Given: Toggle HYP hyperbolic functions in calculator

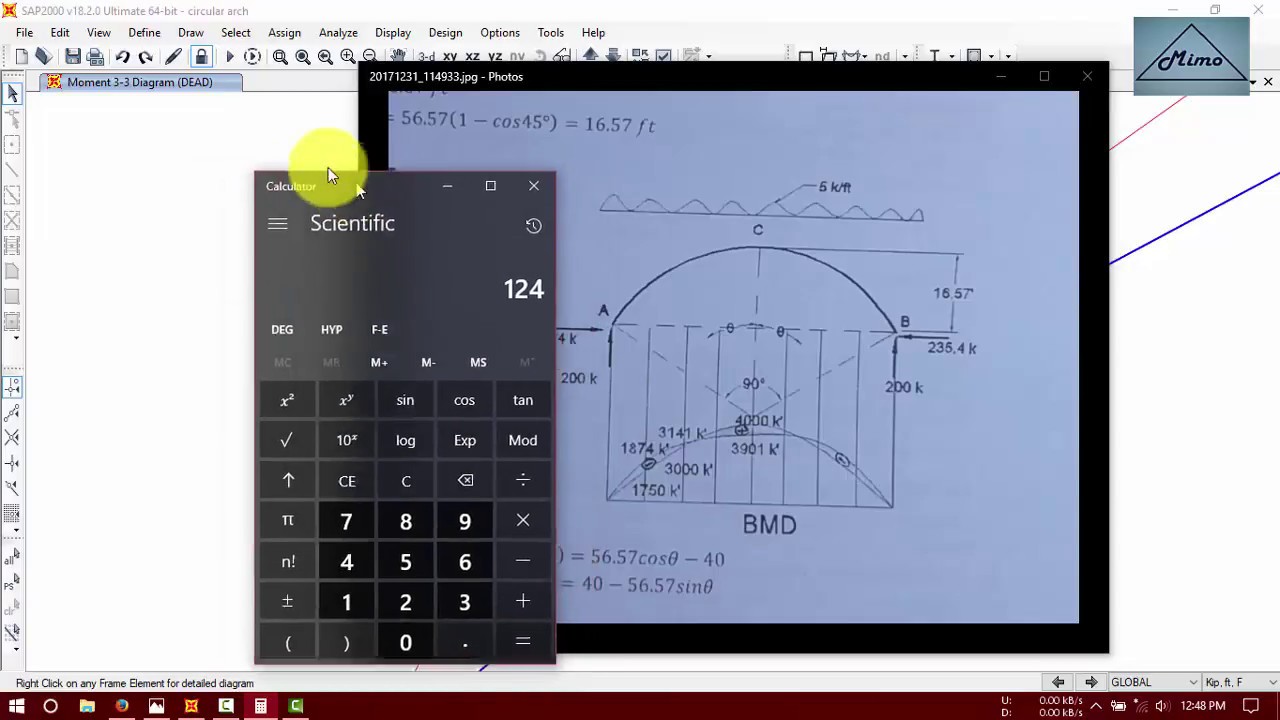Looking at the screenshot, I should click(x=331, y=329).
